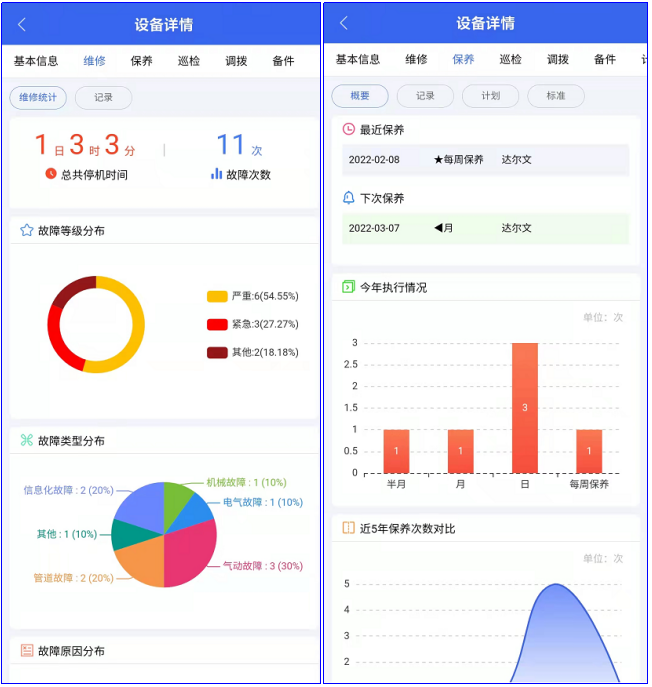Switch to 调拨 tab on the right screen
This screenshot has height=687, width=652.
[x=558, y=60]
